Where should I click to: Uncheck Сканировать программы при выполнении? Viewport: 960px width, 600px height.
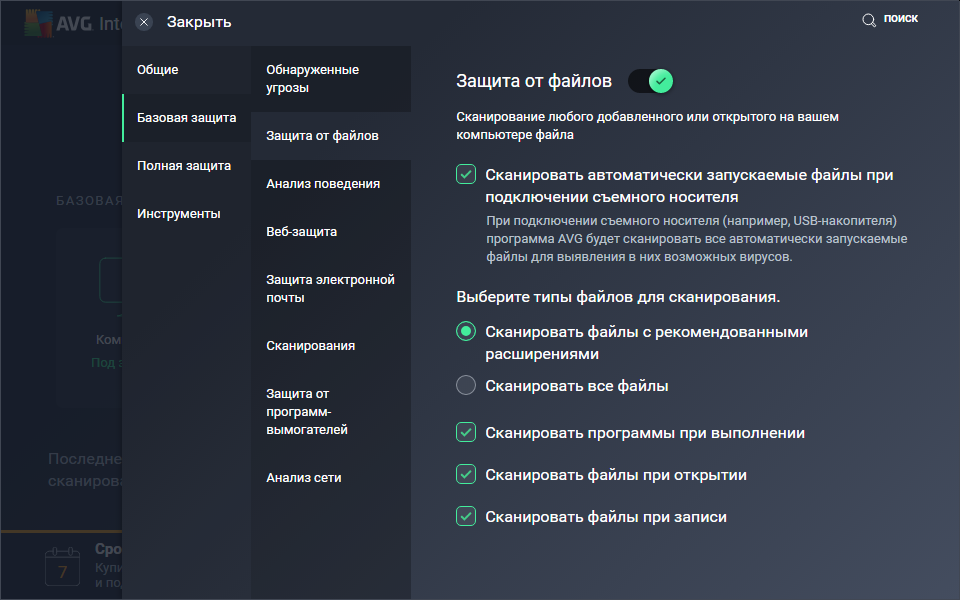click(x=466, y=433)
